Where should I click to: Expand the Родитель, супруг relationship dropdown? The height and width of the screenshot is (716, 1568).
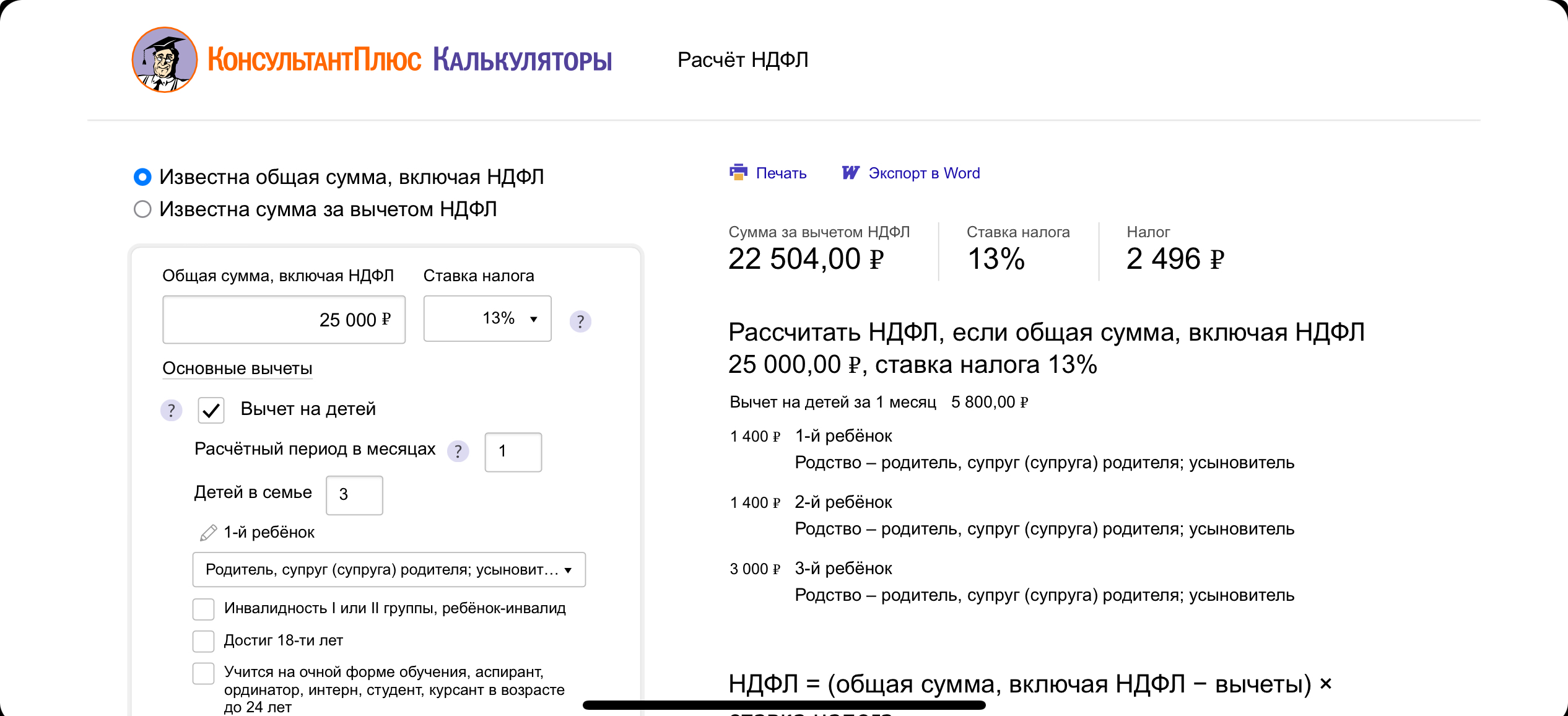tap(389, 569)
